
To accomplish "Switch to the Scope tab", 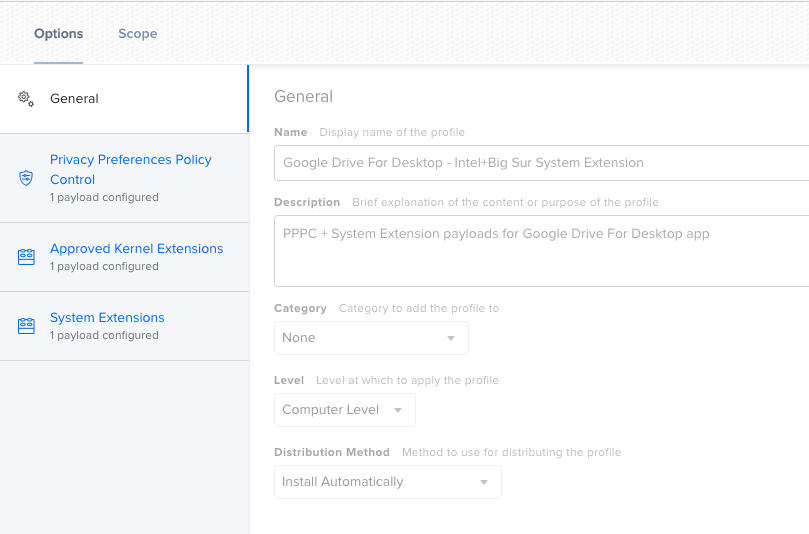I will [138, 34].
